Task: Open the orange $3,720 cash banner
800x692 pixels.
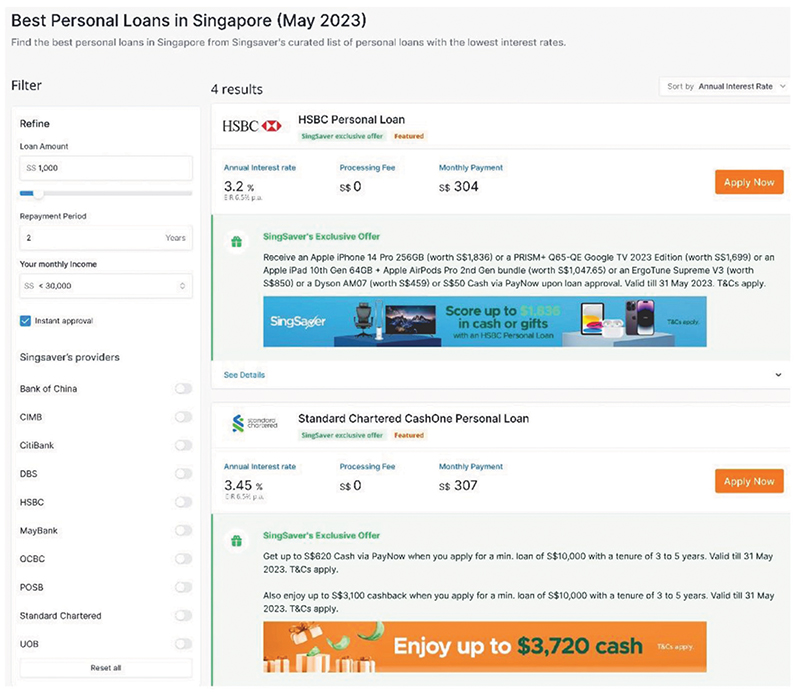Action: (x=484, y=647)
